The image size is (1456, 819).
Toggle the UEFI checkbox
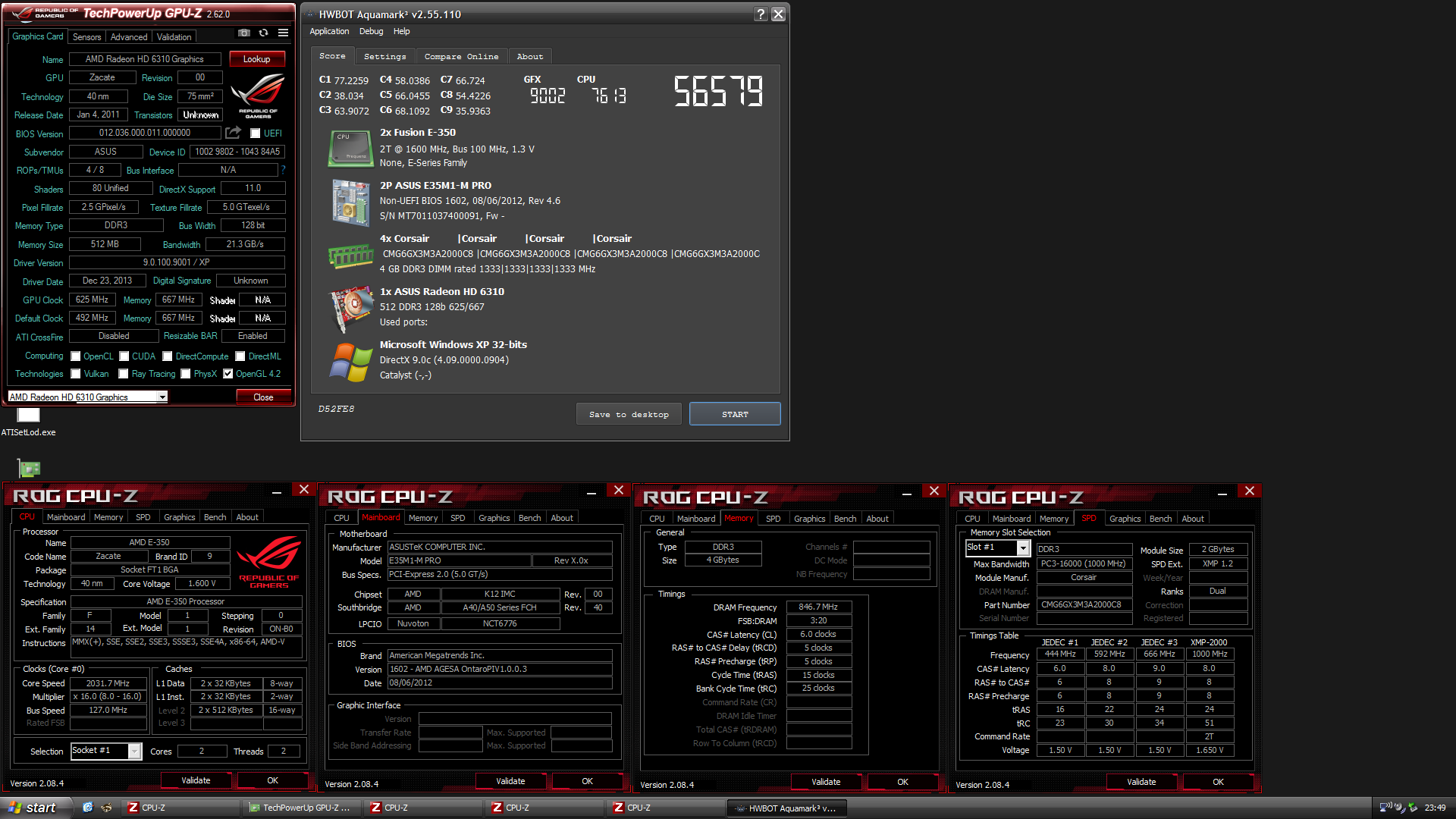(256, 133)
